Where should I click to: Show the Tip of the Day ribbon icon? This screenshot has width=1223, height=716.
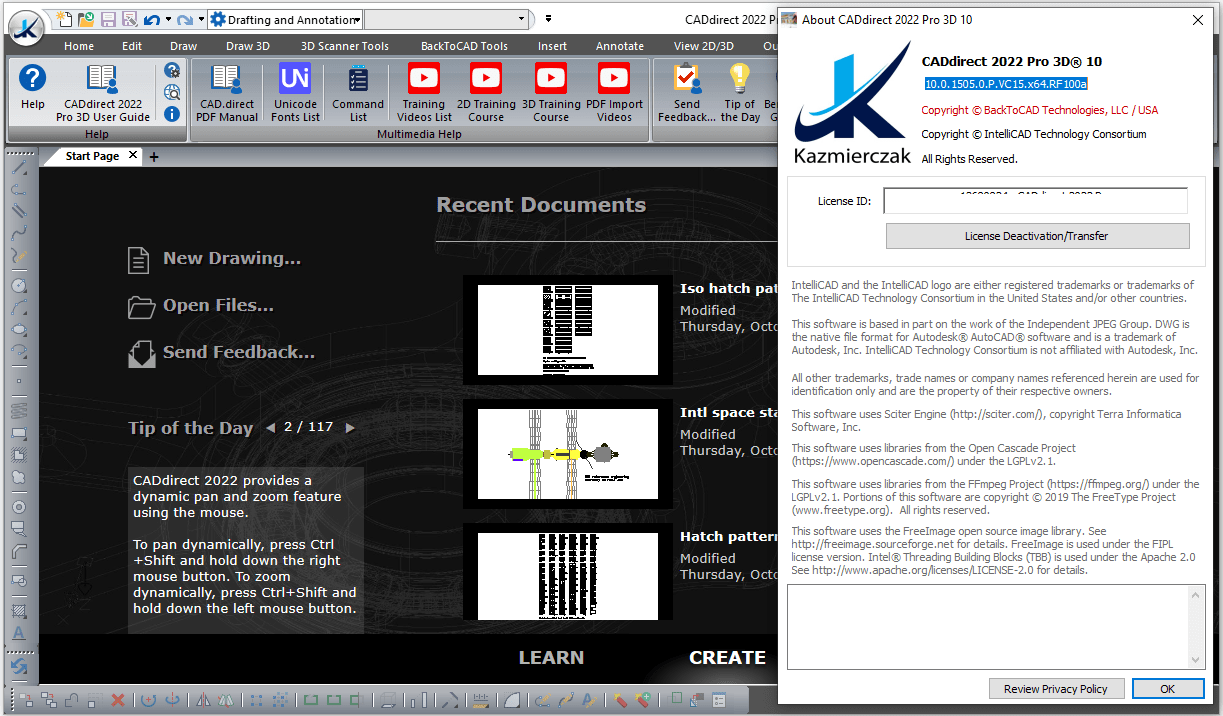pyautogui.click(x=740, y=93)
